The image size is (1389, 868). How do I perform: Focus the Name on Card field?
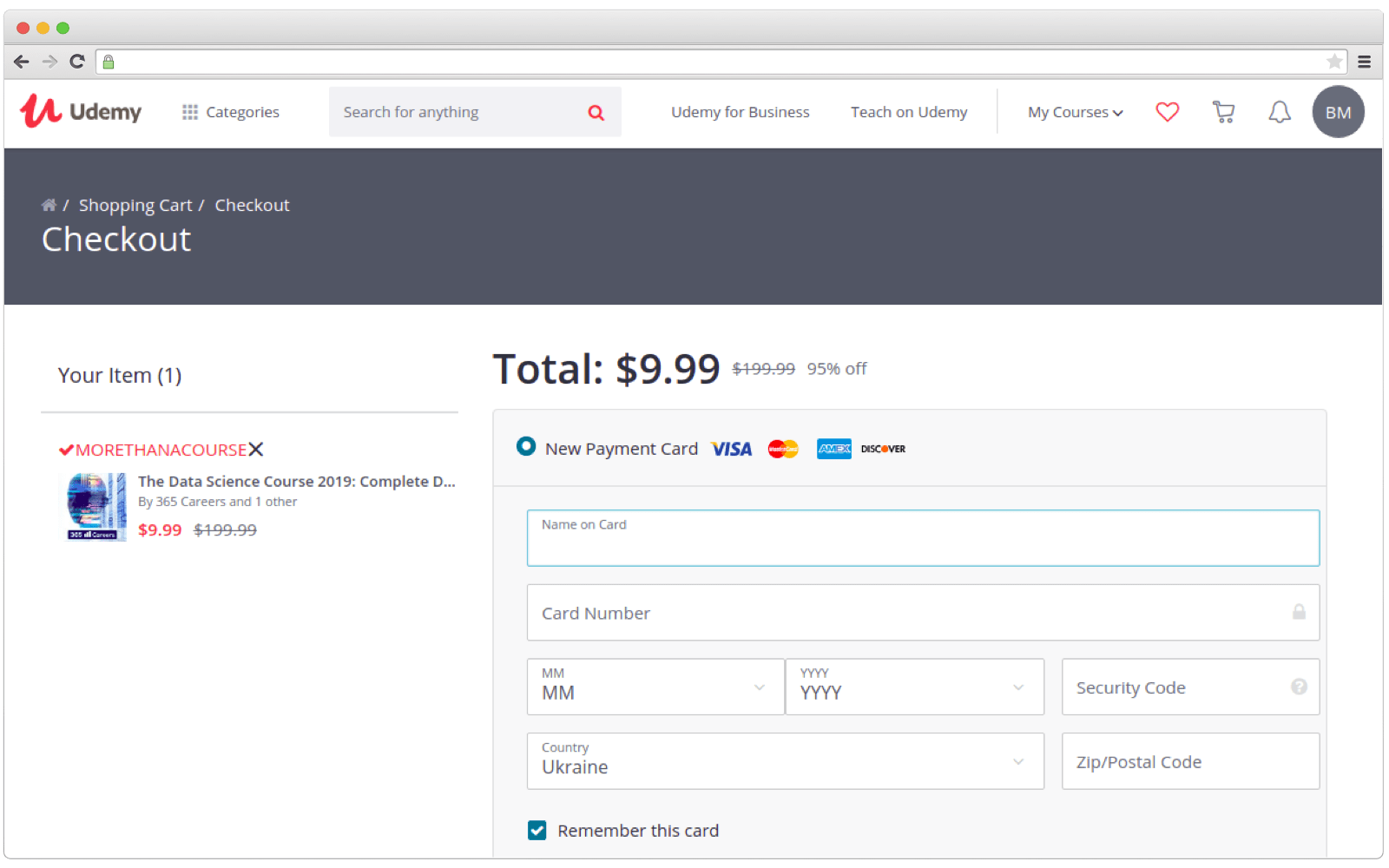[x=923, y=538]
